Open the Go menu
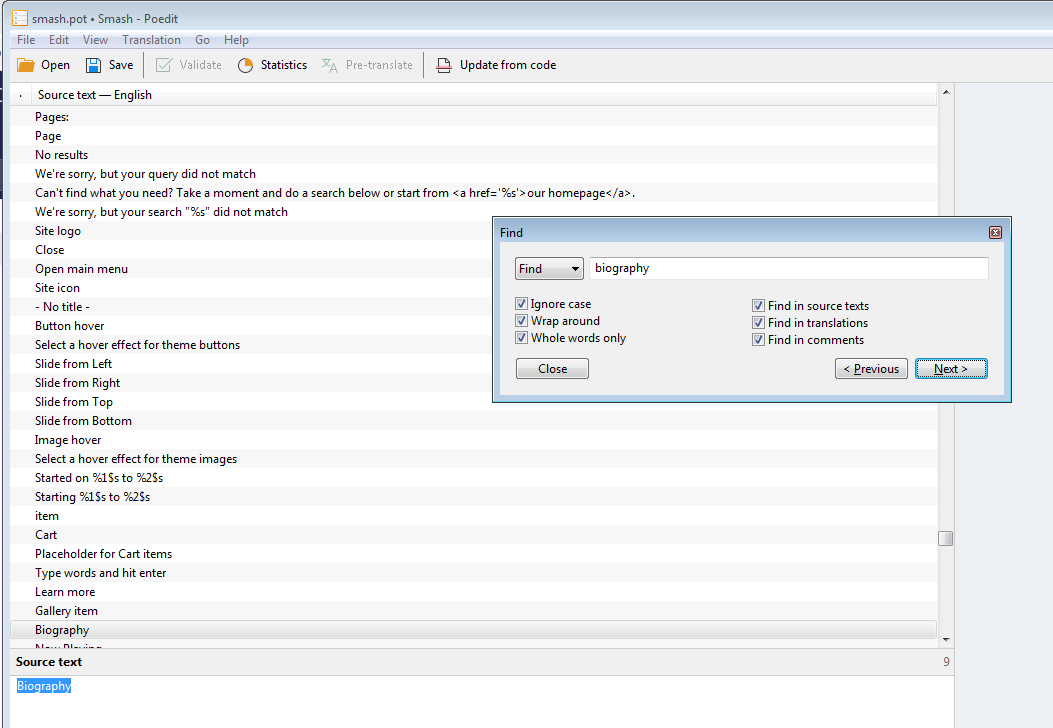Screen dimensions: 1053x728 [x=202, y=40]
